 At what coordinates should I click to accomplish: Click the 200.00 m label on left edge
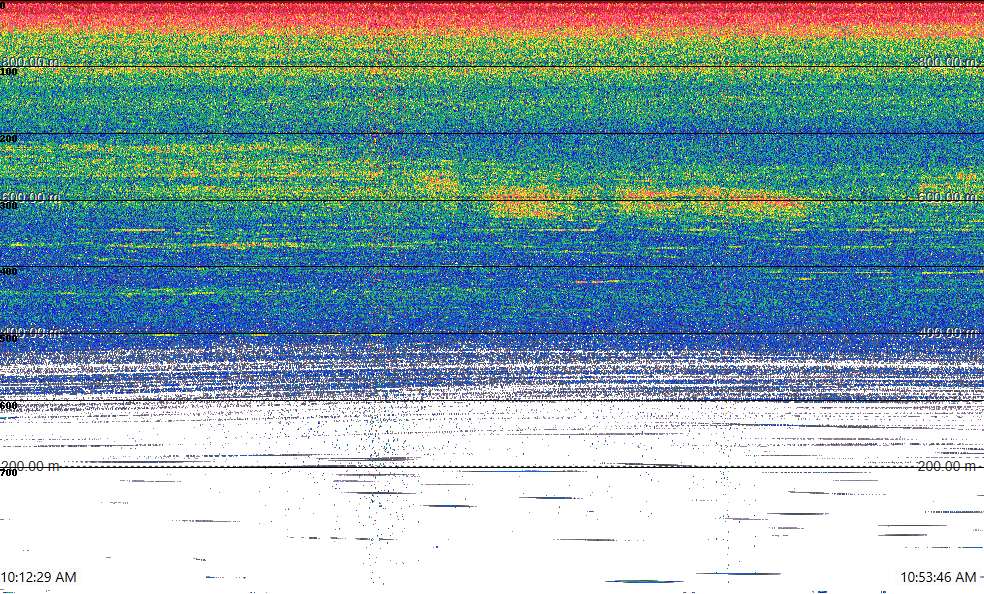point(30,466)
